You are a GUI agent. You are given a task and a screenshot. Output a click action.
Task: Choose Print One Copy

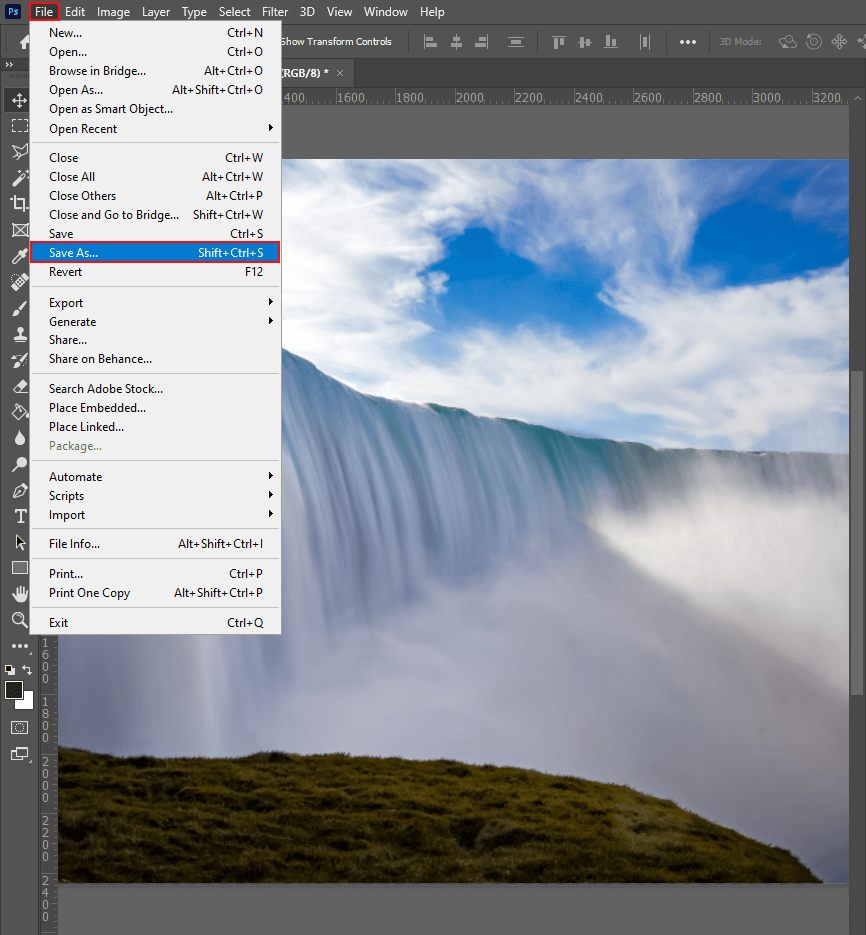[155, 593]
